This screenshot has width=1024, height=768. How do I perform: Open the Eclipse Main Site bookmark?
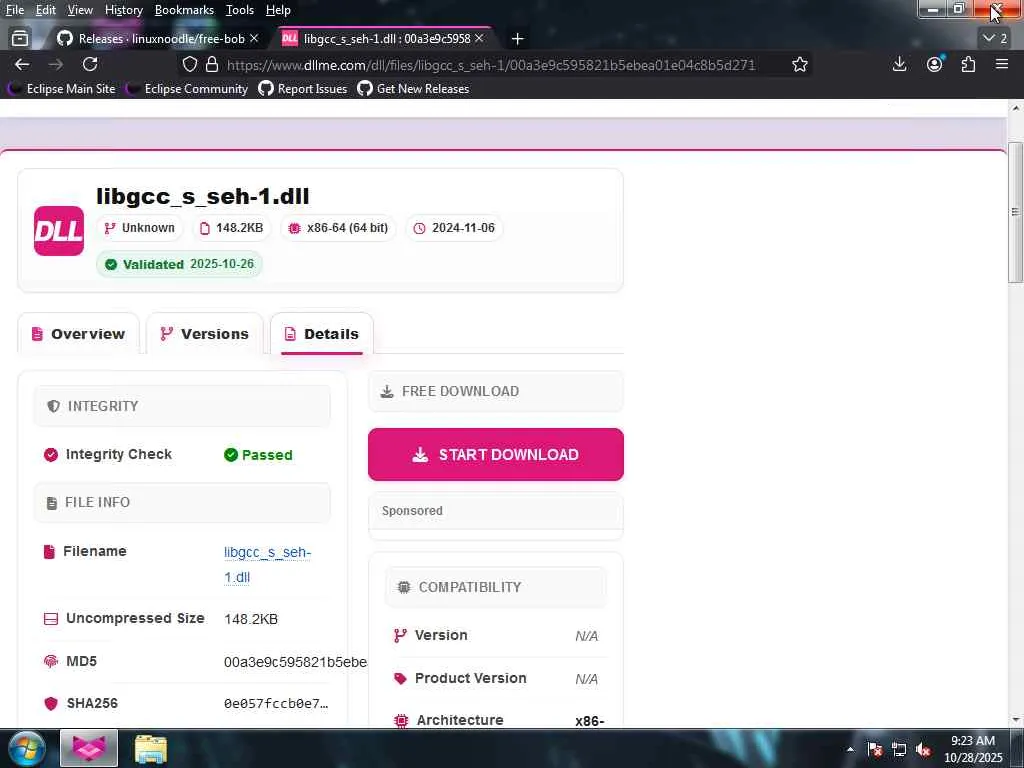point(61,89)
